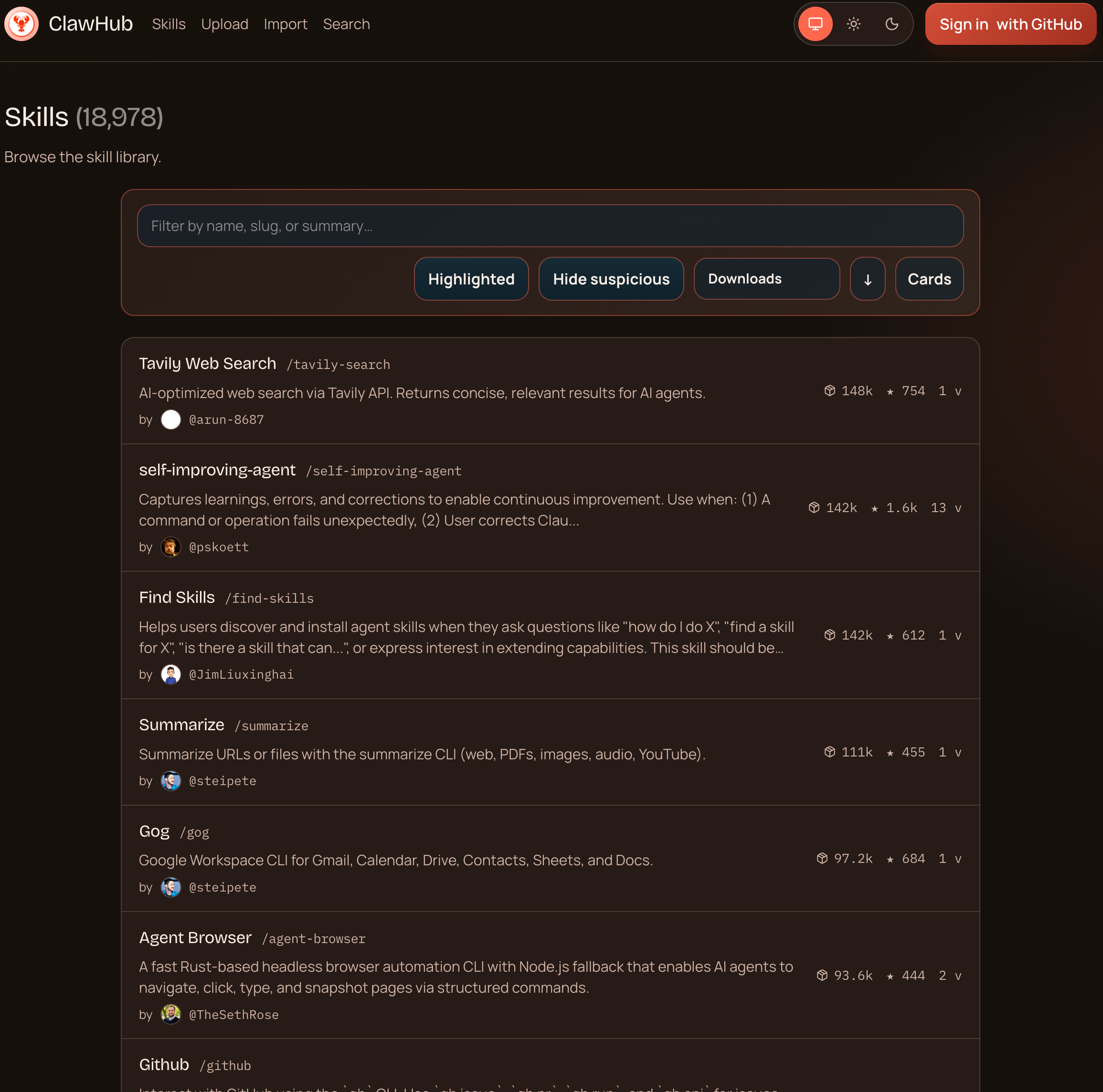Go to the Import page
Viewport: 1103px width, 1092px height.
[x=285, y=24]
